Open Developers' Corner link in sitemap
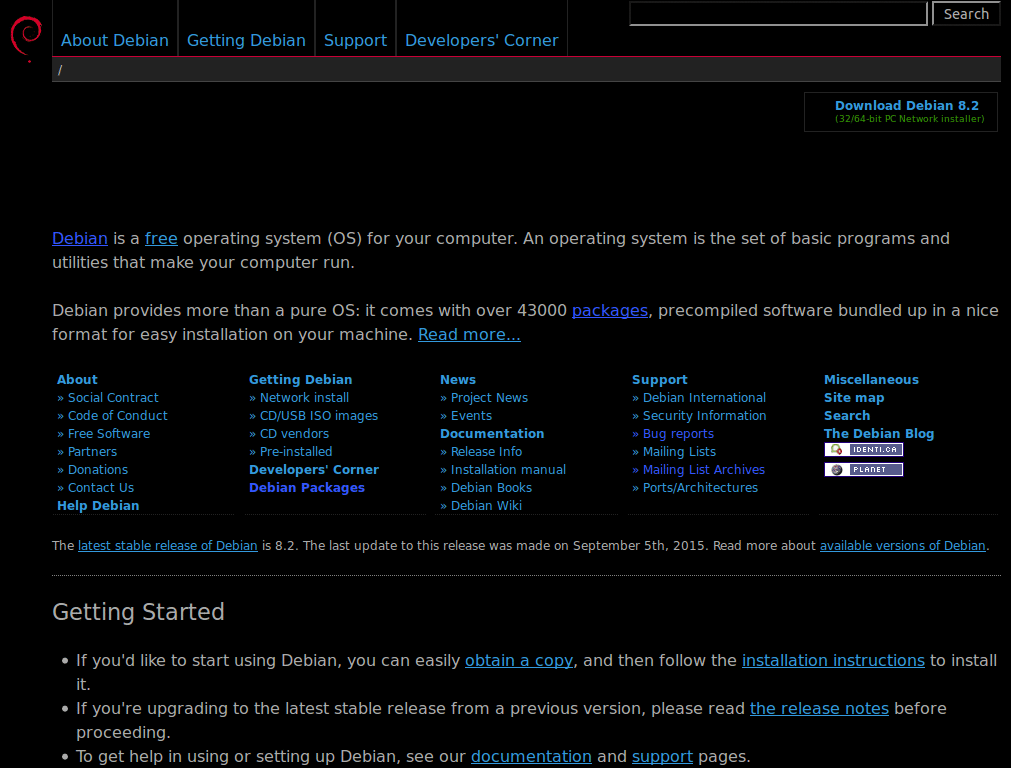The image size is (1024, 768). (x=313, y=470)
